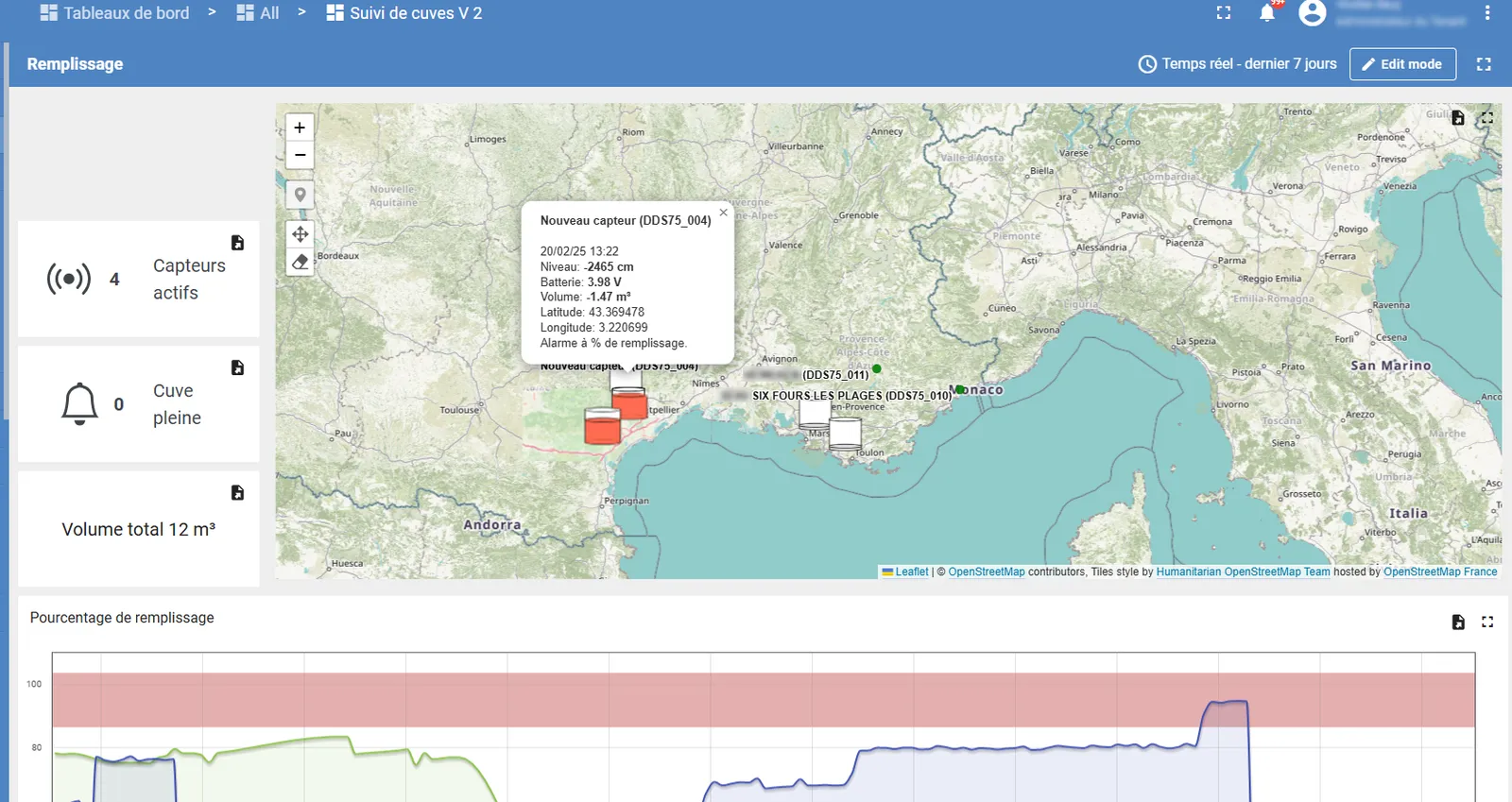
Task: Click the Edit mode button
Action: 1402,64
